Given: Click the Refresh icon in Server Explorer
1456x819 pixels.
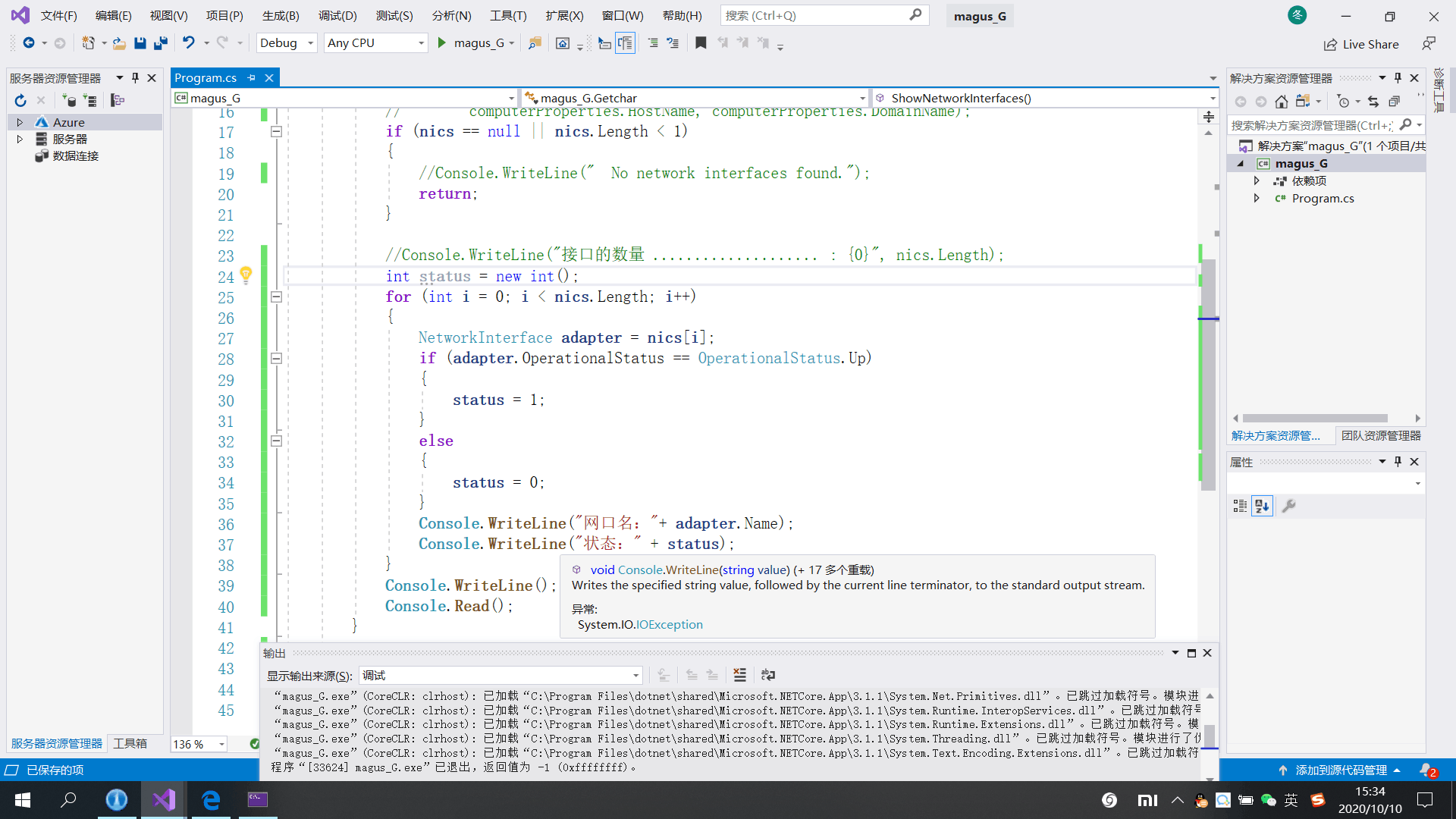Looking at the screenshot, I should click(x=20, y=100).
